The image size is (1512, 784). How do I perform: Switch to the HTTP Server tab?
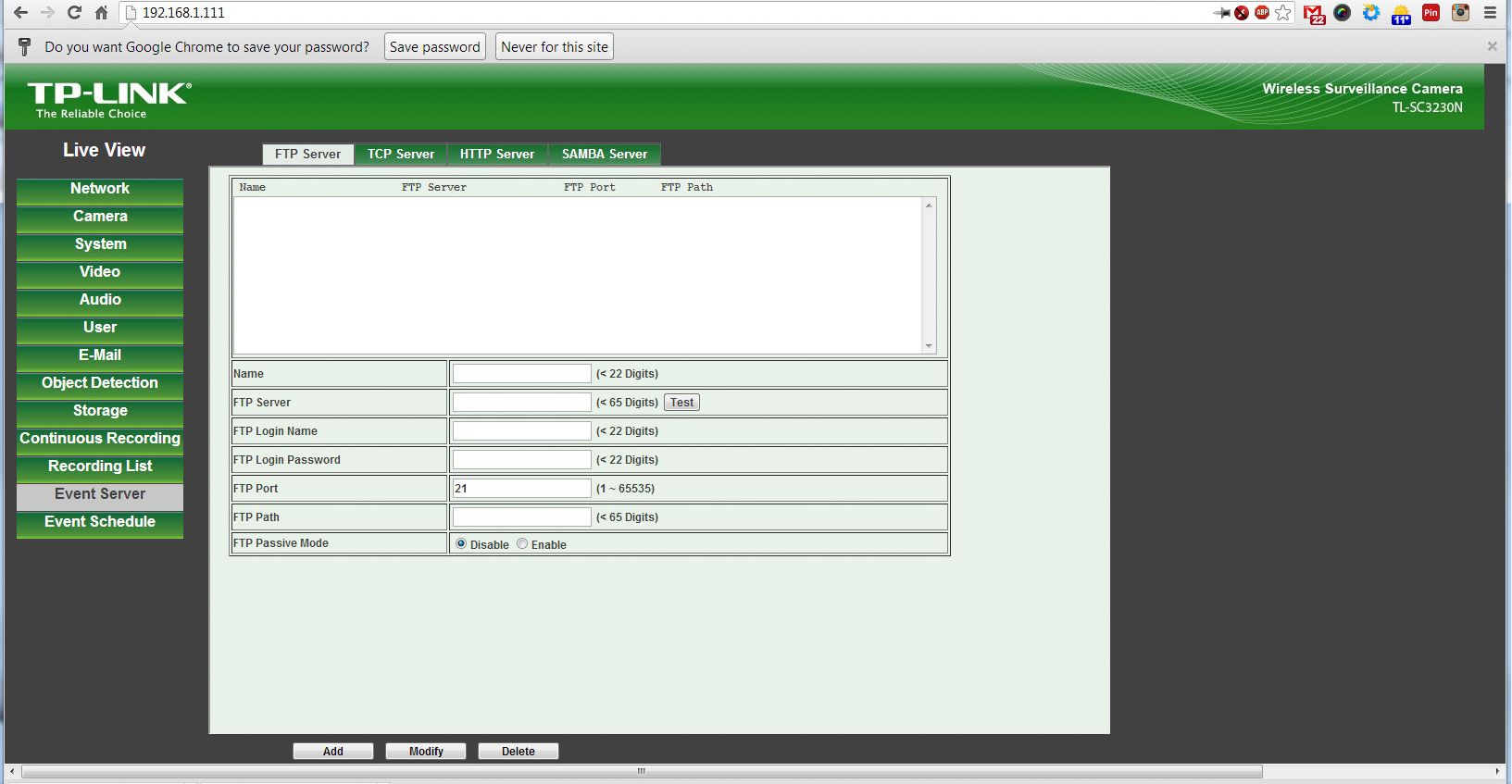click(x=497, y=154)
